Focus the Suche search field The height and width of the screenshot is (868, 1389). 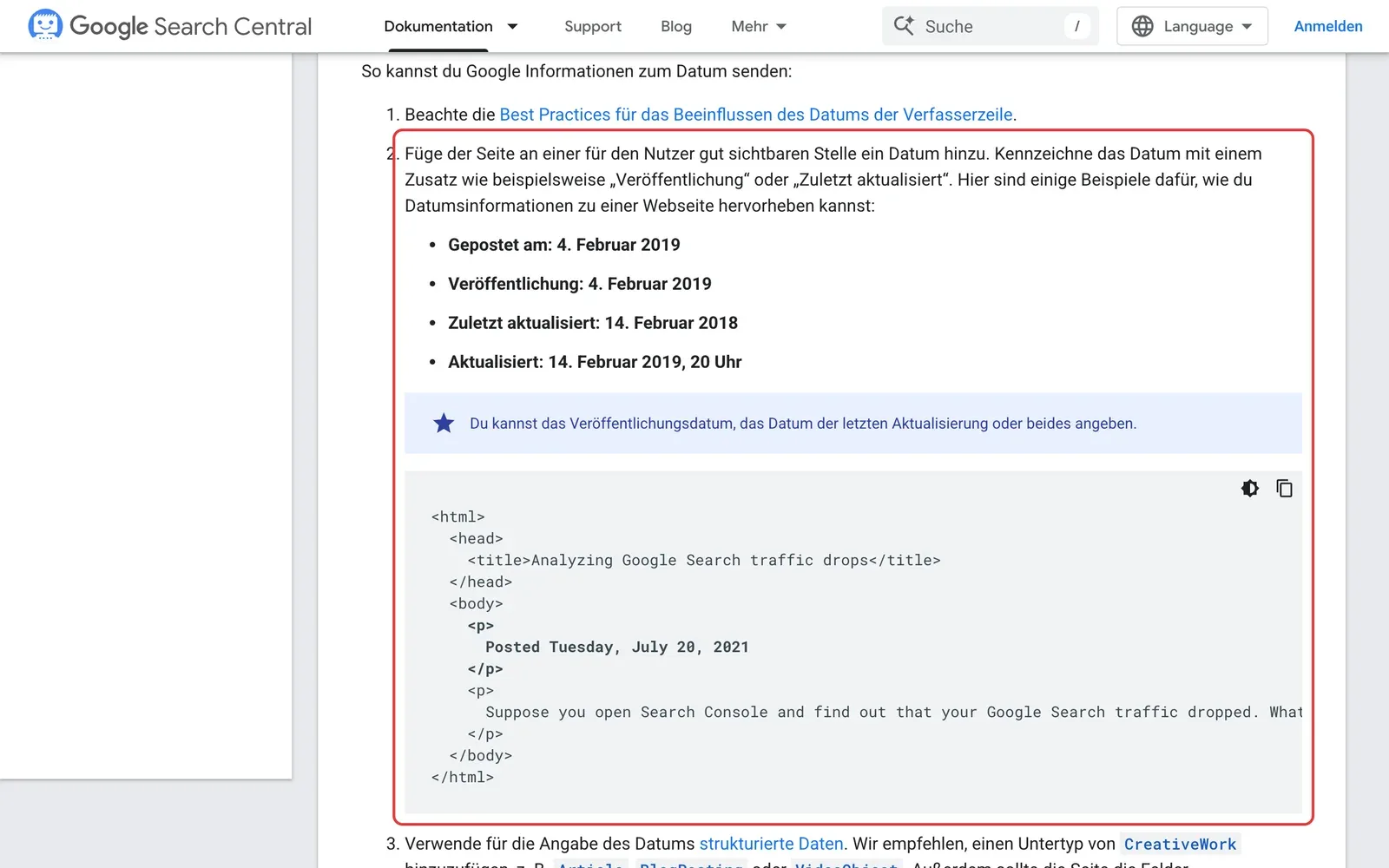(x=991, y=26)
